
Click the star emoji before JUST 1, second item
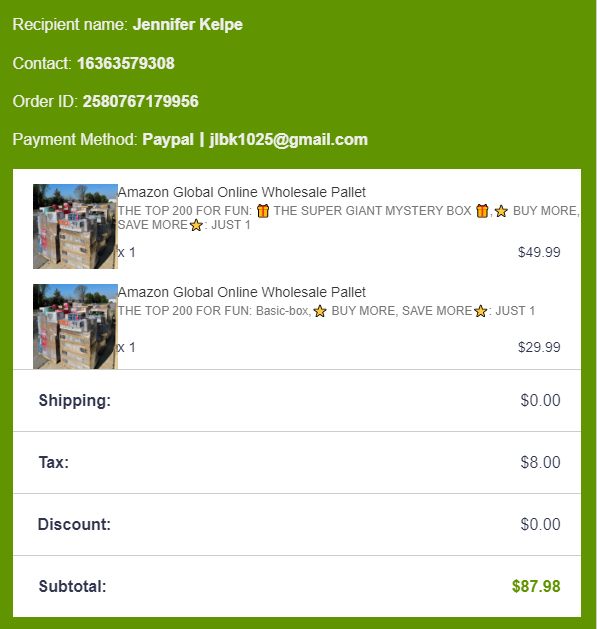(480, 311)
